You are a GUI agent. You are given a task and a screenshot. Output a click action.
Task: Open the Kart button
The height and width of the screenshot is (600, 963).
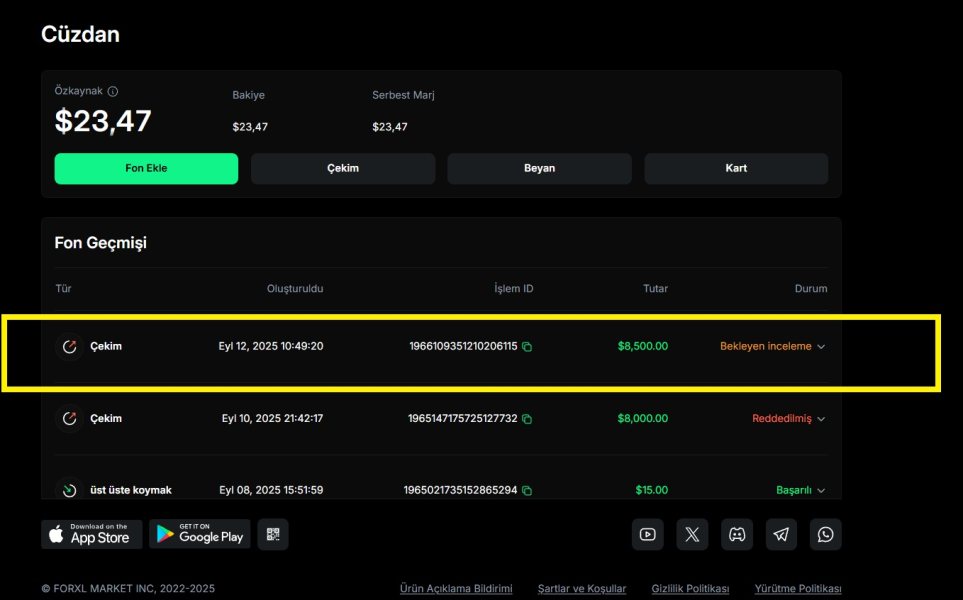coord(736,168)
